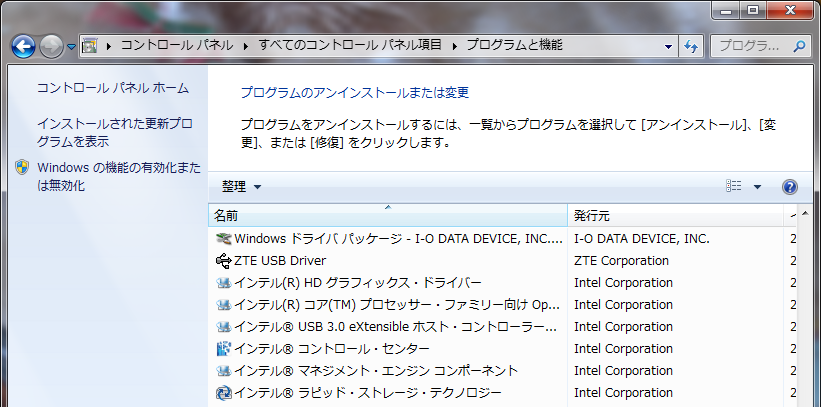Viewport: 821px width, 407px height.
Task: Click icon of インテル® コントロール・センター
Action: pos(223,349)
